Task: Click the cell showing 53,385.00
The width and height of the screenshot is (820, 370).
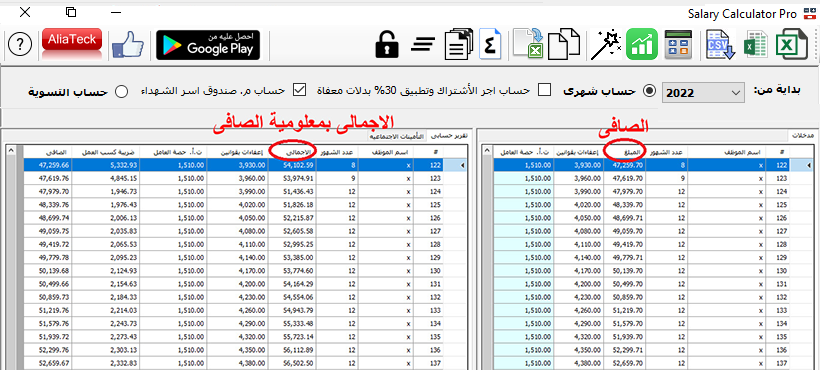Action: pos(292,257)
